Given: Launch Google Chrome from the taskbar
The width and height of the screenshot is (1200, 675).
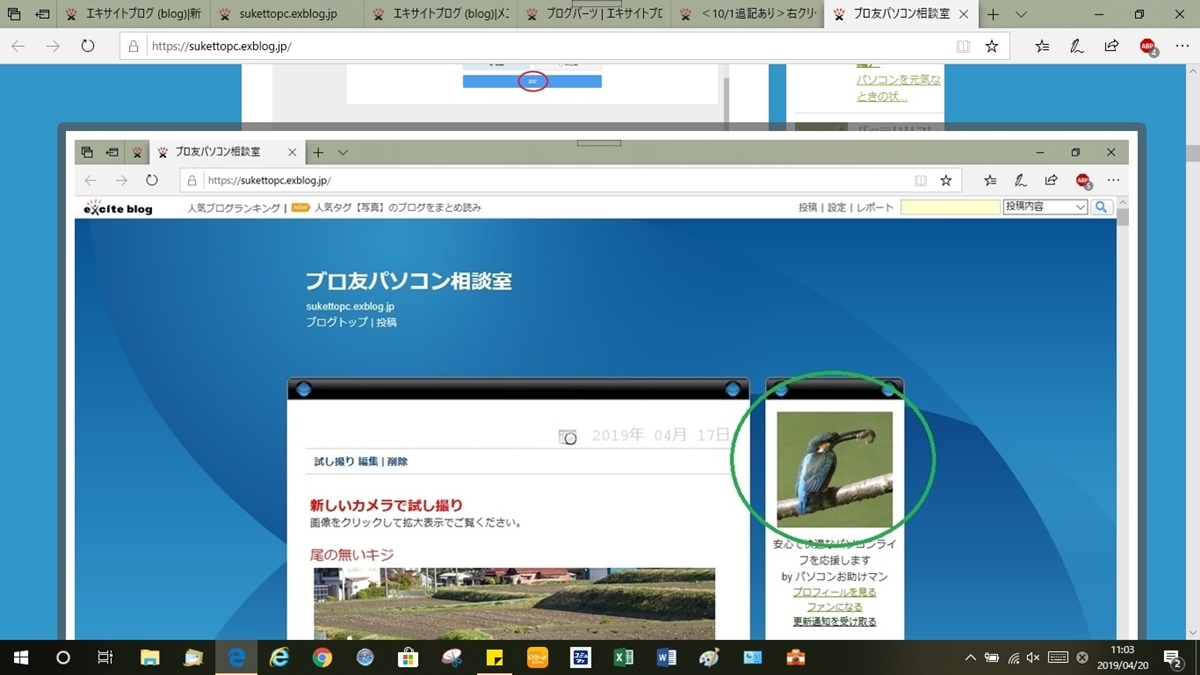Looking at the screenshot, I should [322, 658].
